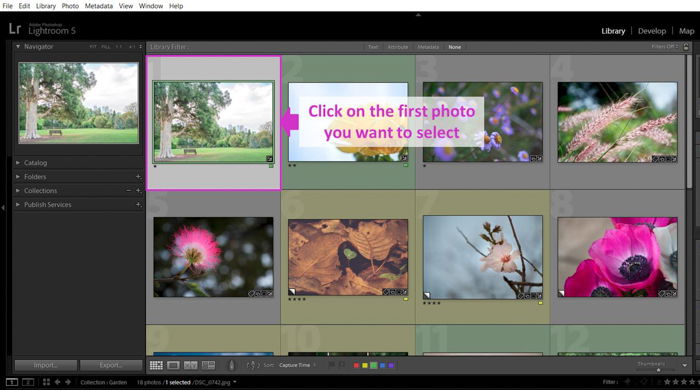Screen dimensions: 700x390
Task: Switch to the Map module
Action: coord(687,31)
